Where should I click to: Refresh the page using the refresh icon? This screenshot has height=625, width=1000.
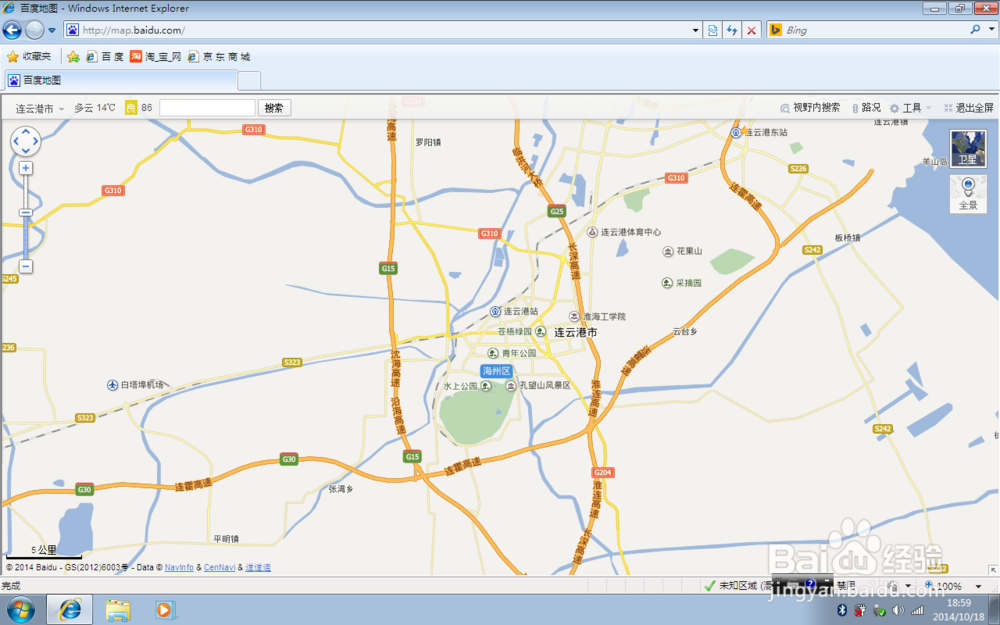[732, 30]
